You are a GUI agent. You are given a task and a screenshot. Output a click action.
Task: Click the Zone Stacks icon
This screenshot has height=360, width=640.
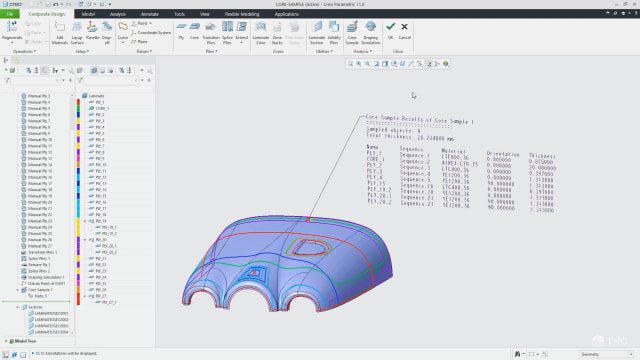pyautogui.click(x=277, y=27)
